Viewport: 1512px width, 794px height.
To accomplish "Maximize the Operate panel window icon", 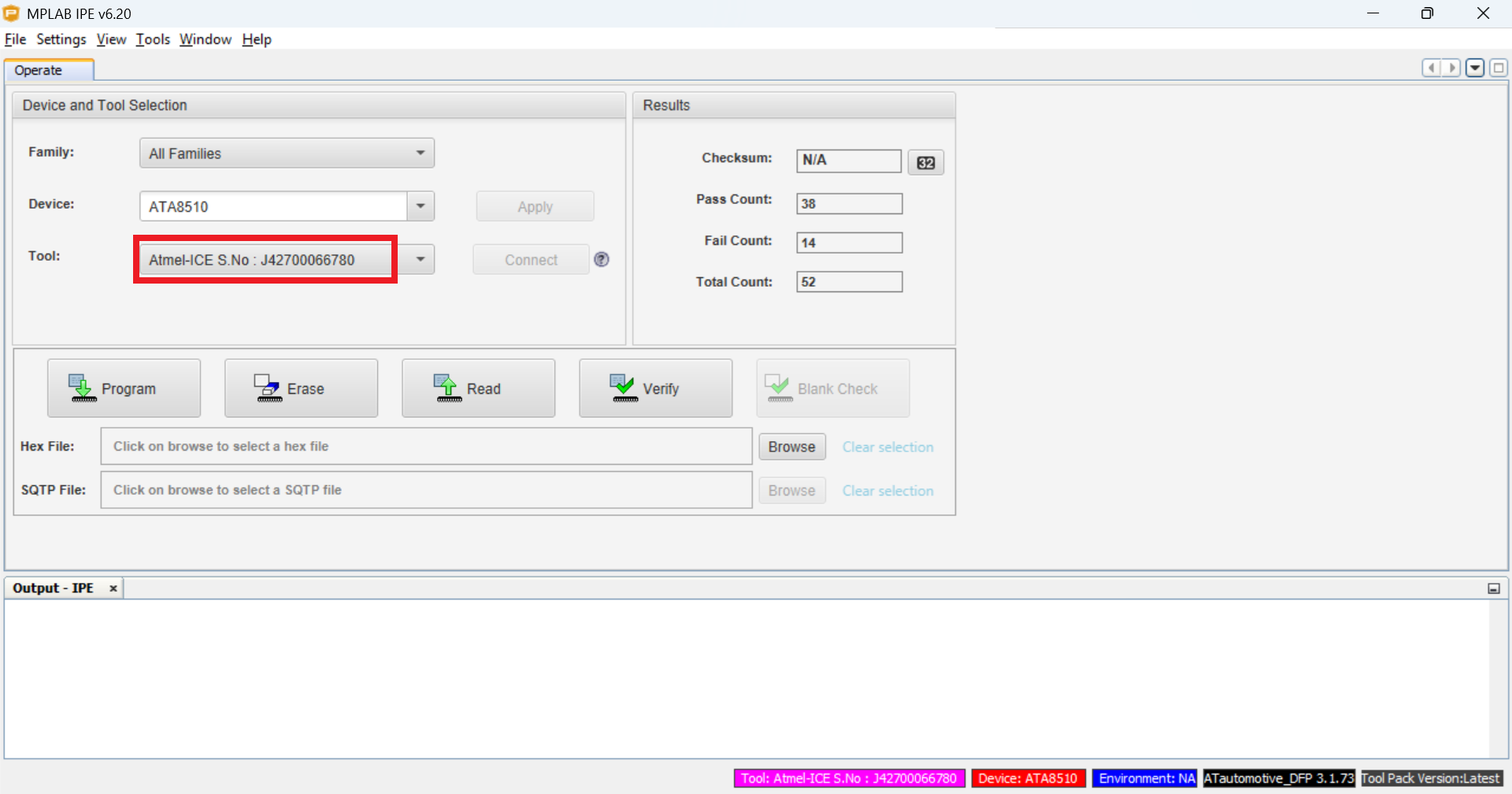I will (1499, 68).
